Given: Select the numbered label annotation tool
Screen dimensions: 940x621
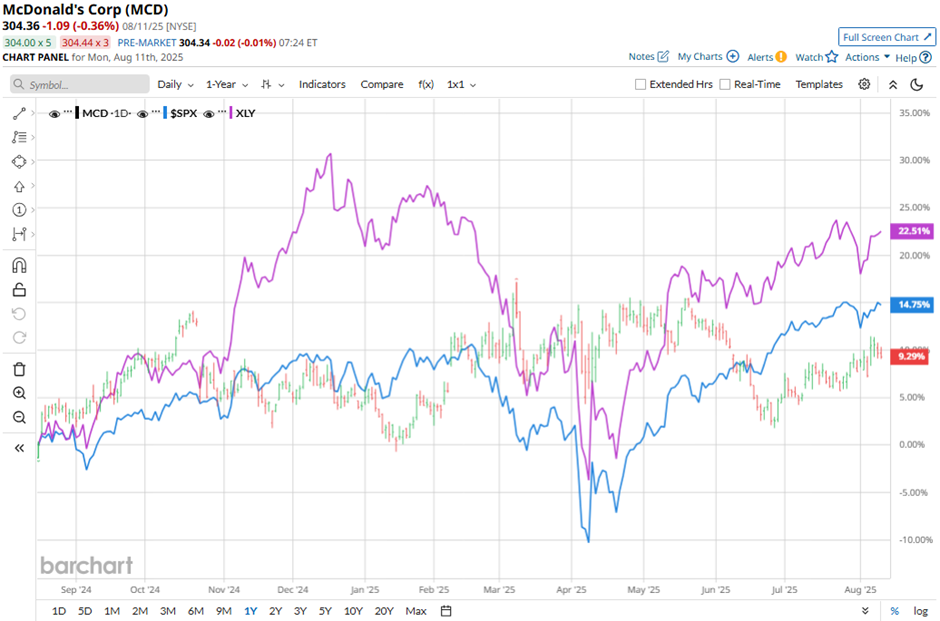Looking at the screenshot, I should pos(19,210).
